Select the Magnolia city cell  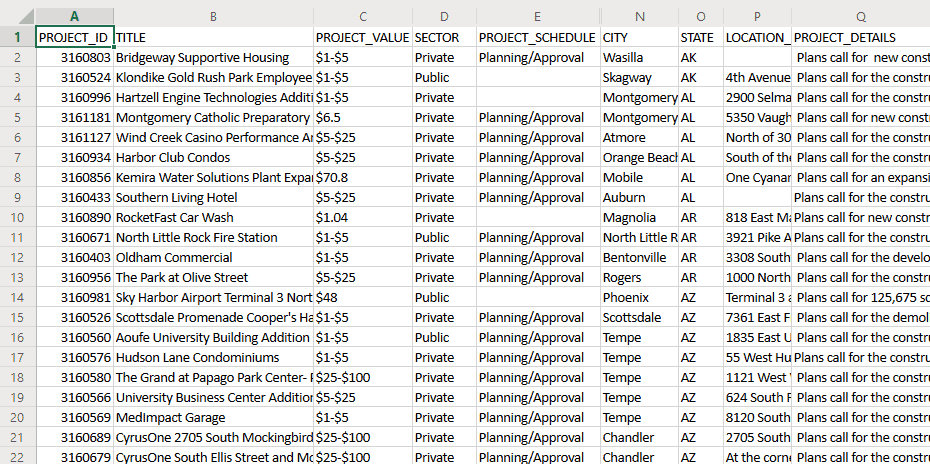pyautogui.click(x=639, y=217)
